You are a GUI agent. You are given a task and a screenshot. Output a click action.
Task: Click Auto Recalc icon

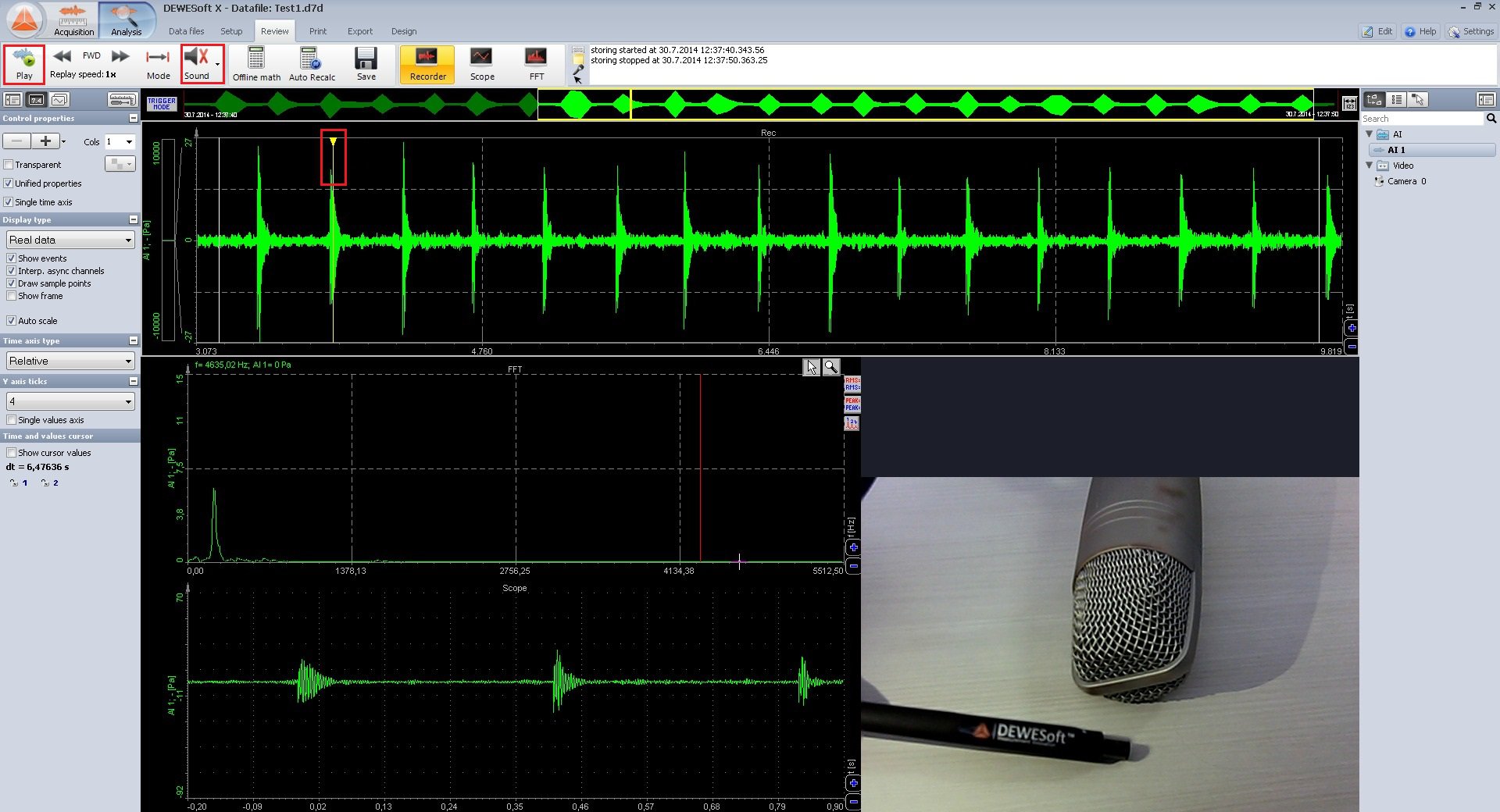click(x=312, y=64)
